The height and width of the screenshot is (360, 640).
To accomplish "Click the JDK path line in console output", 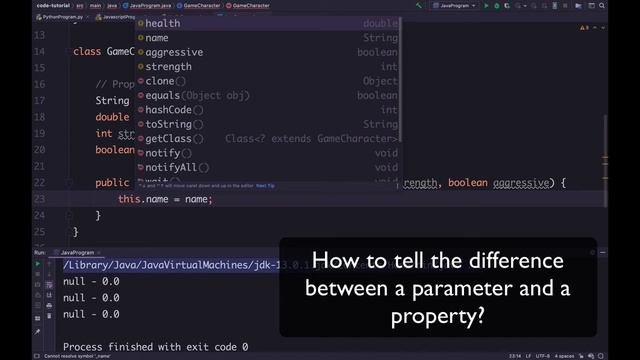I will tap(171, 265).
